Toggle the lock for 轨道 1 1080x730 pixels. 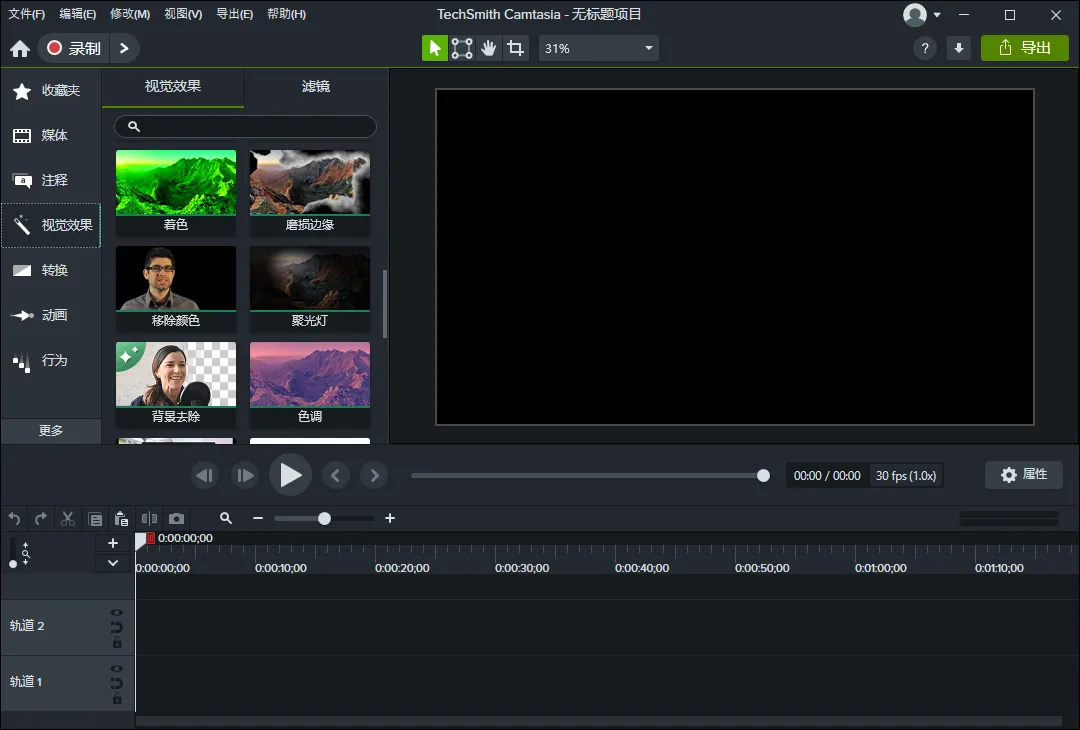pyautogui.click(x=117, y=699)
